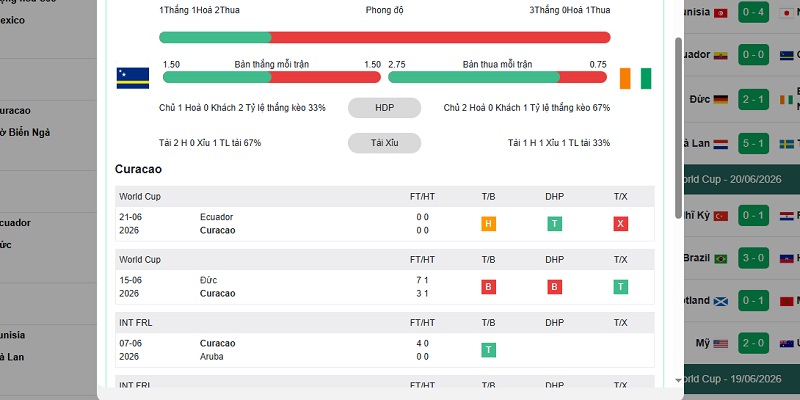Click the modal's vertical scrollbar thumb
Image resolution: width=800 pixels, height=400 pixels.
pyautogui.click(x=678, y=128)
